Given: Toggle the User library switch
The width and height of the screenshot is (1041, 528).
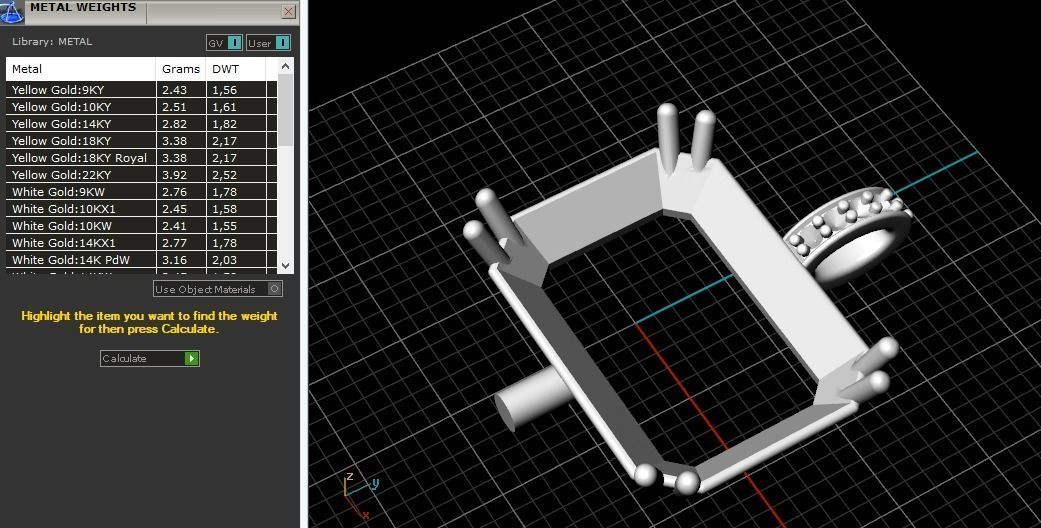Looking at the screenshot, I should (268, 43).
